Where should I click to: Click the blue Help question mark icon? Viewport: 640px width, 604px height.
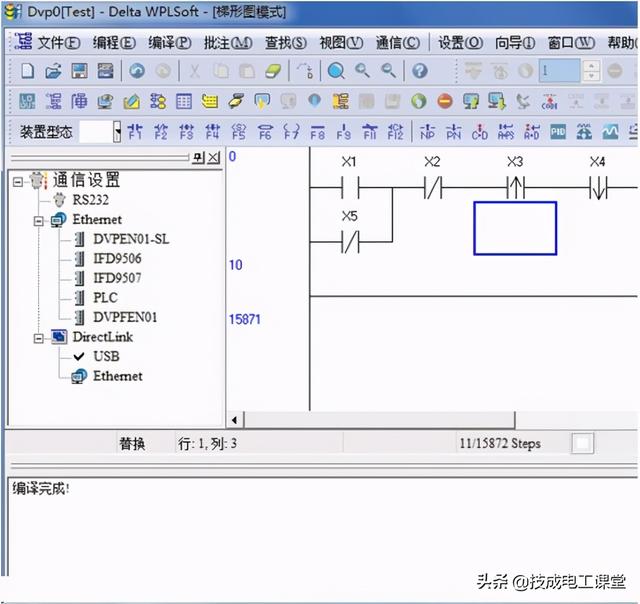tap(420, 71)
